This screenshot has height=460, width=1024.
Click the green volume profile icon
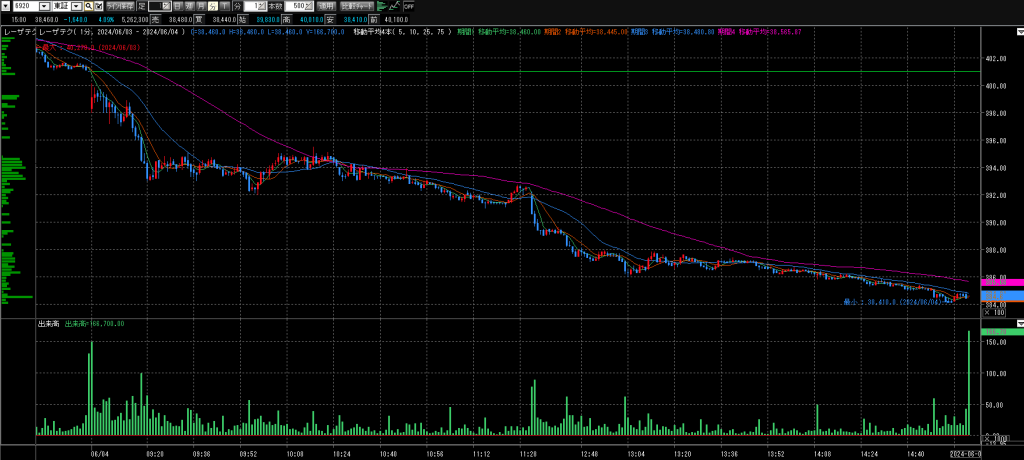tap(380, 6)
